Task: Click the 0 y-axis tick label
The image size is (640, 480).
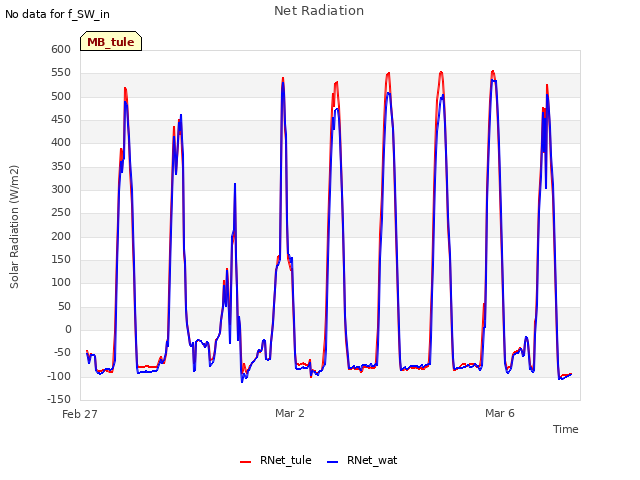Action: [68, 329]
